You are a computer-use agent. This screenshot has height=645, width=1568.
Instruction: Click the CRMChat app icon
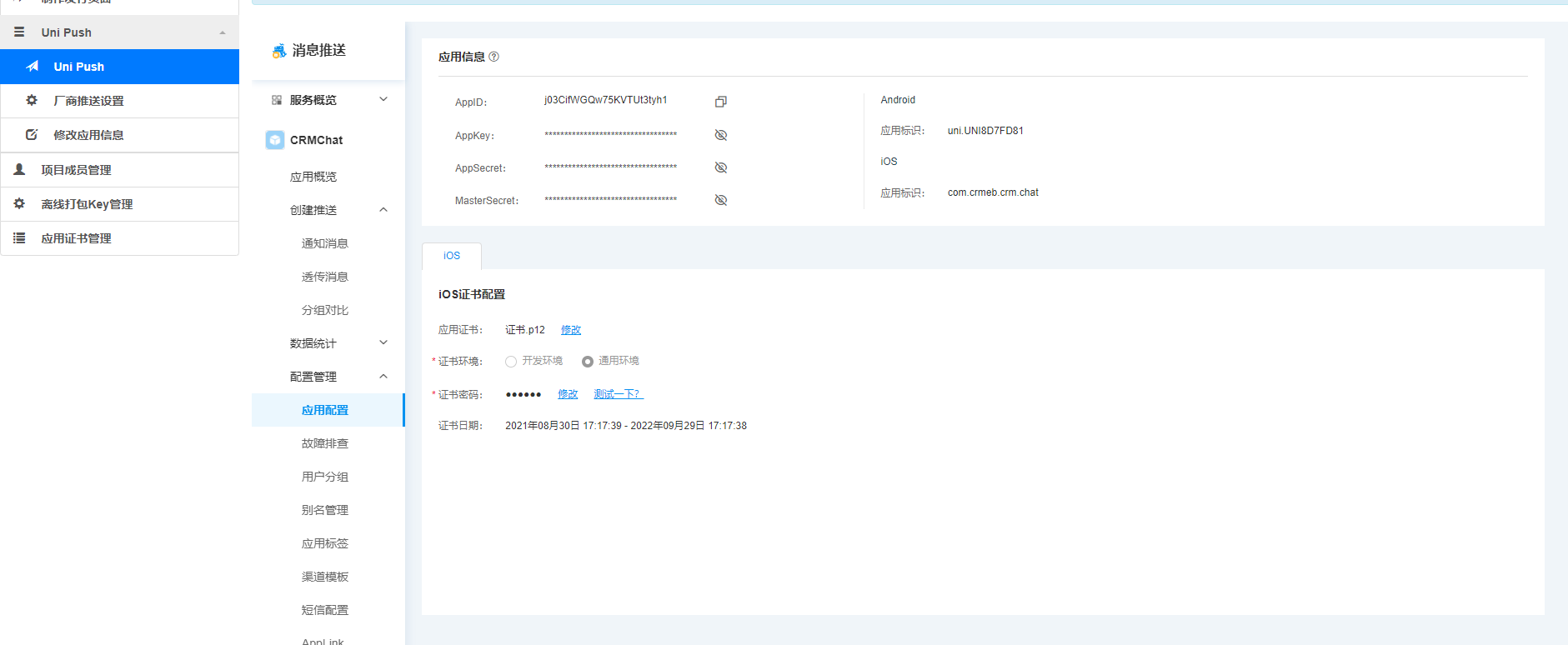[275, 140]
